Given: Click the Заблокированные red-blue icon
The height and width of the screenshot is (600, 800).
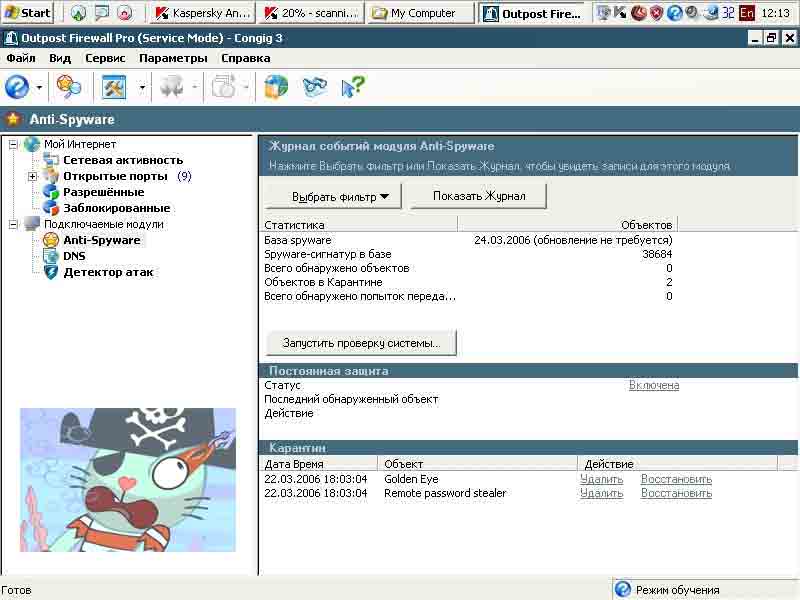Looking at the screenshot, I should click(x=51, y=208).
